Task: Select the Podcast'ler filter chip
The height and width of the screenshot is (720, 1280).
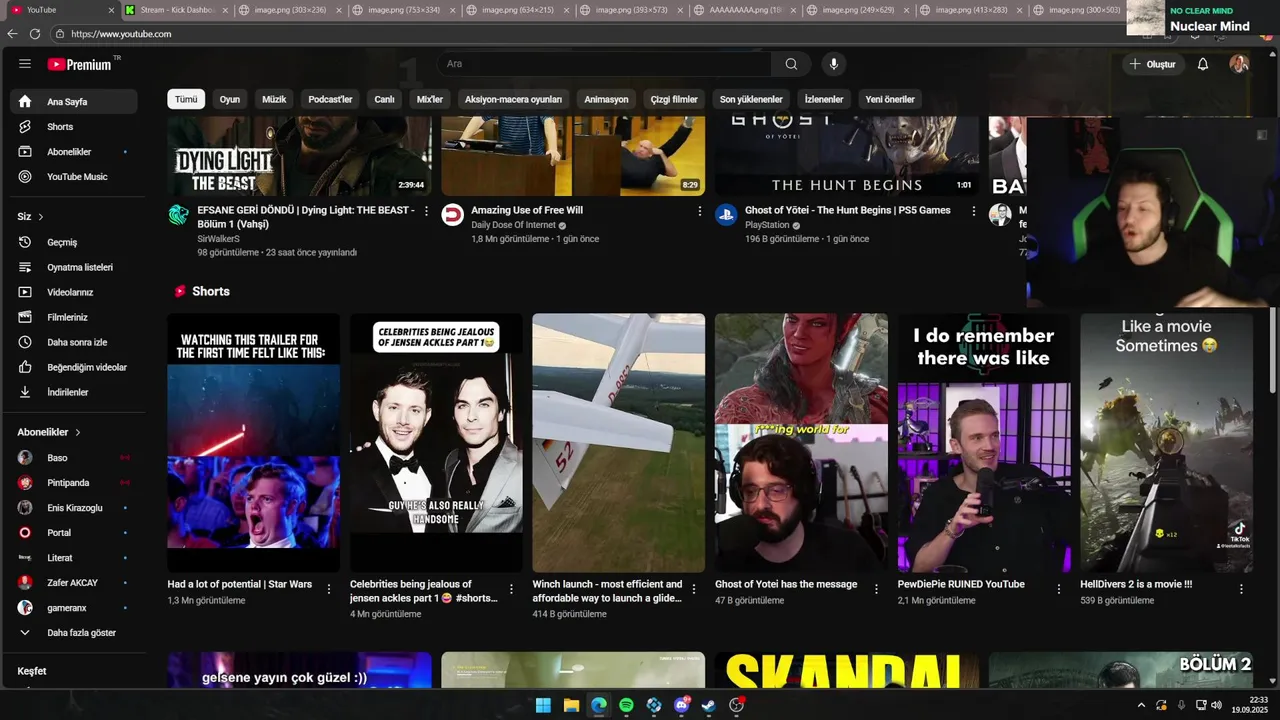Action: [x=330, y=99]
